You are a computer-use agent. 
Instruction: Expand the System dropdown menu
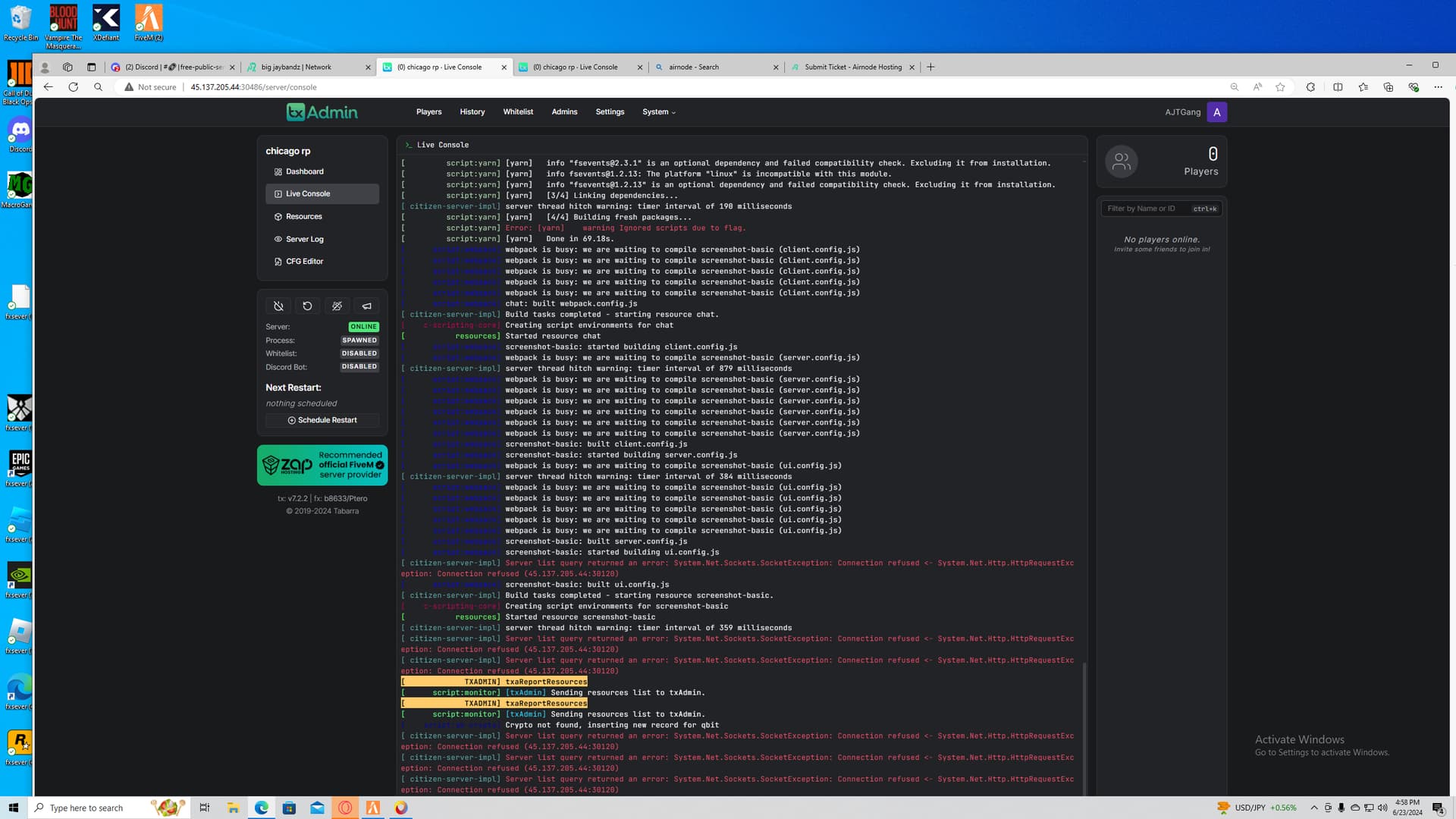coord(657,111)
